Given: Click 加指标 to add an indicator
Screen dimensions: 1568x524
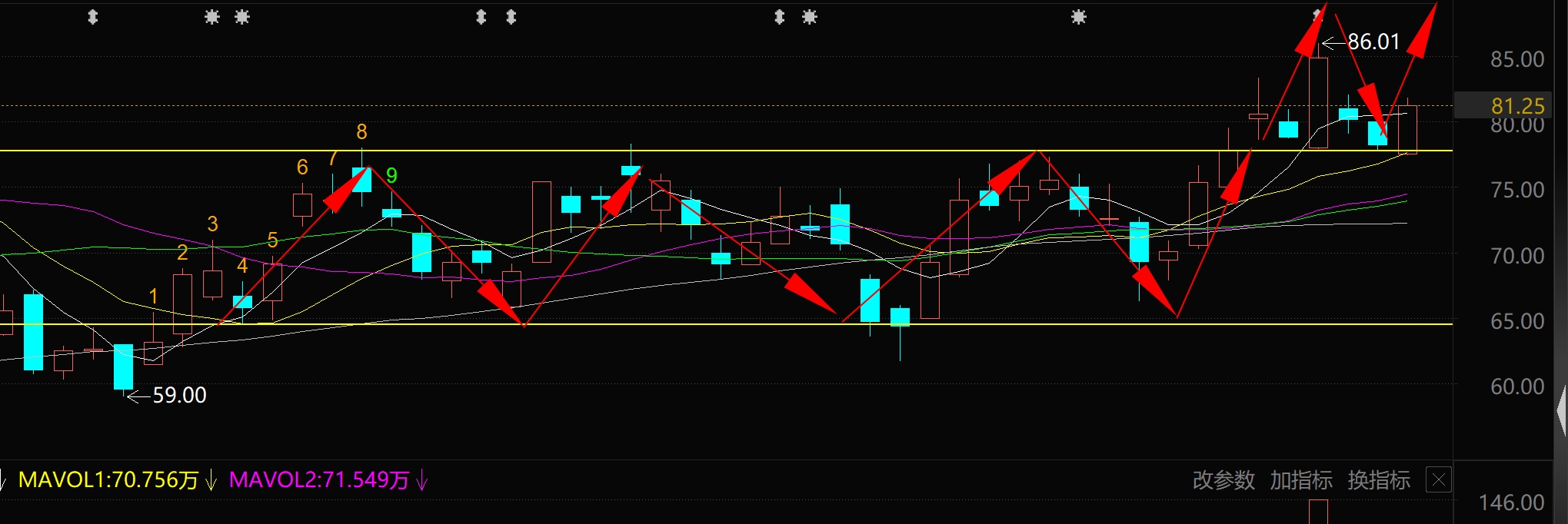Looking at the screenshot, I should (1301, 480).
